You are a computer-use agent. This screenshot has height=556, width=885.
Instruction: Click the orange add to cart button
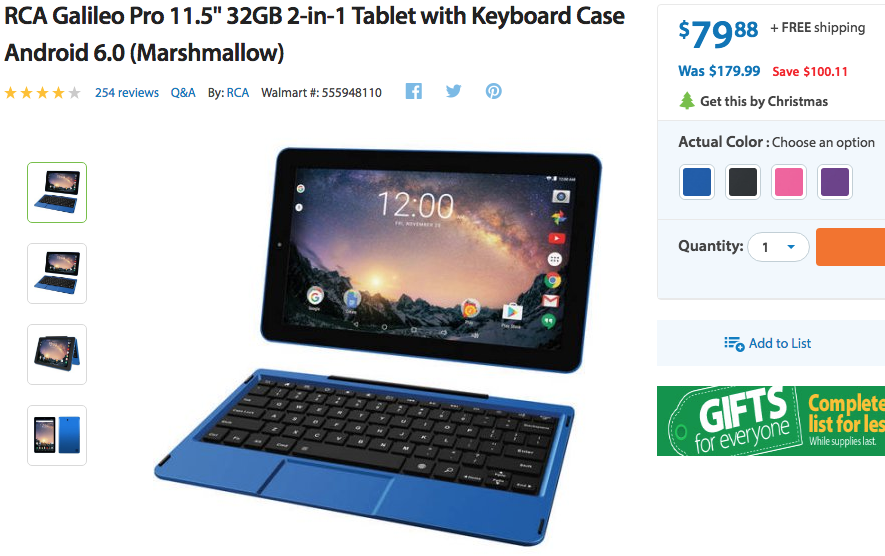[x=851, y=247]
